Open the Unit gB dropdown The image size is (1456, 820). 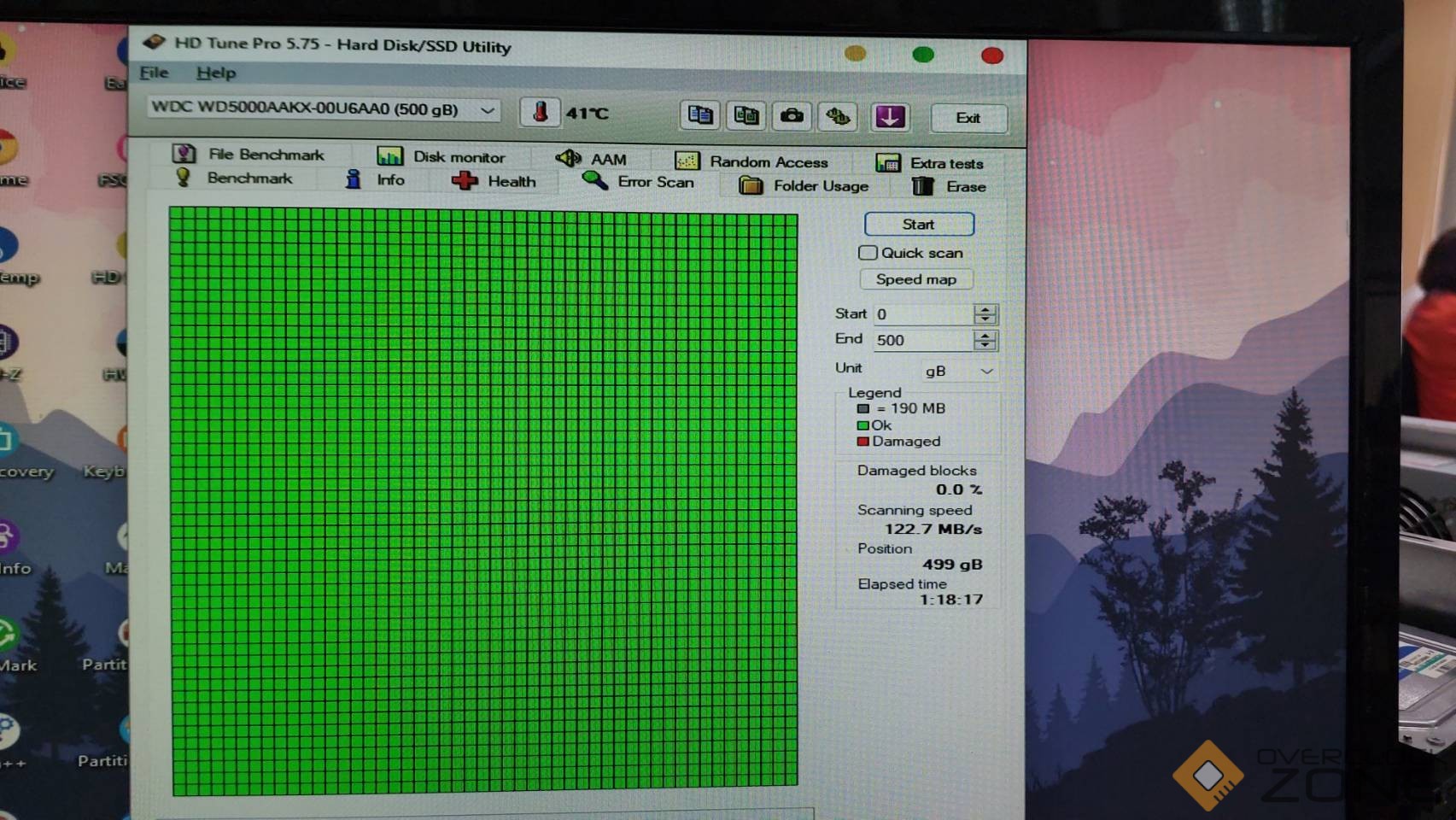point(986,371)
